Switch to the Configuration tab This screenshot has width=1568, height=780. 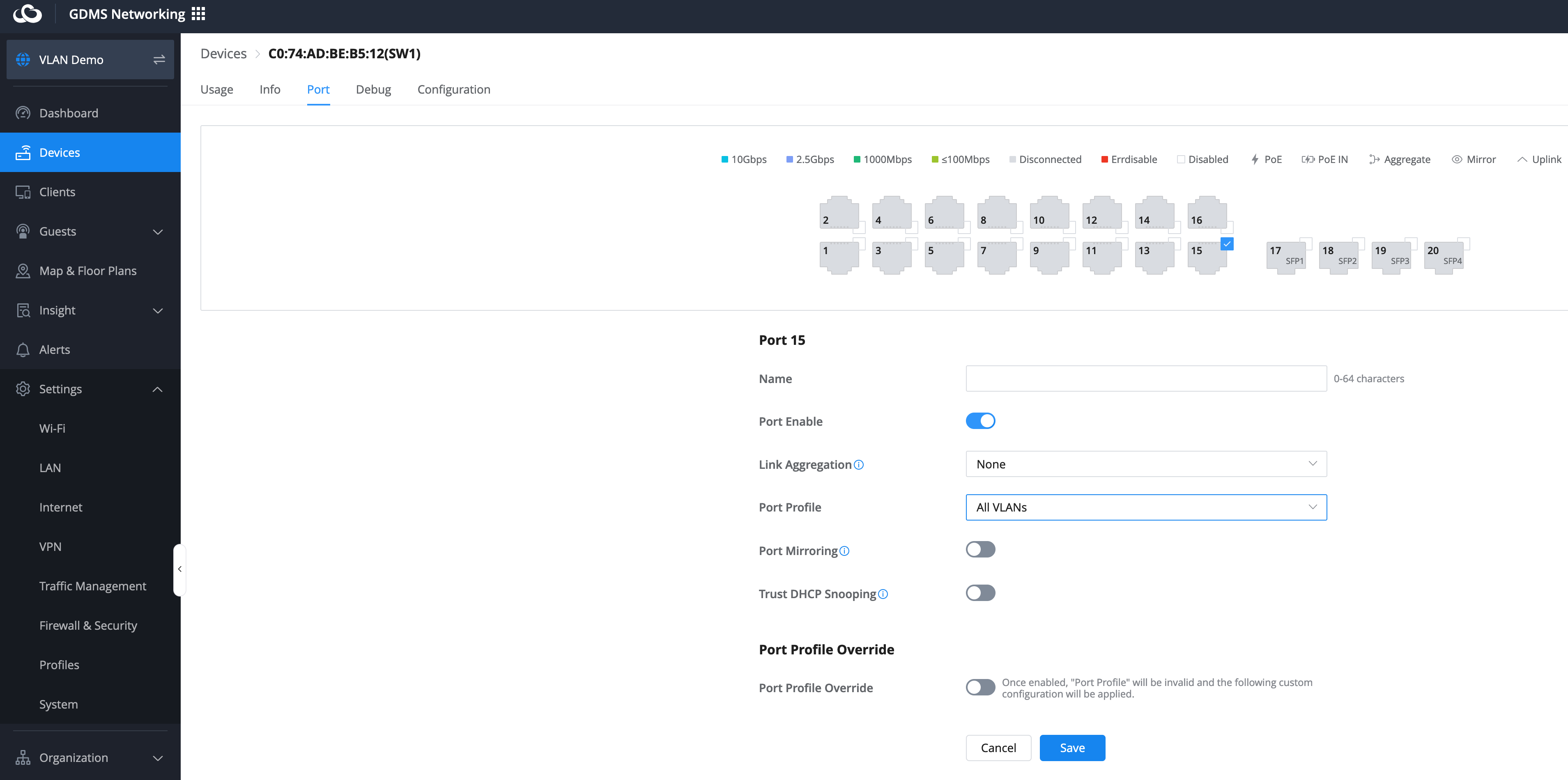453,89
